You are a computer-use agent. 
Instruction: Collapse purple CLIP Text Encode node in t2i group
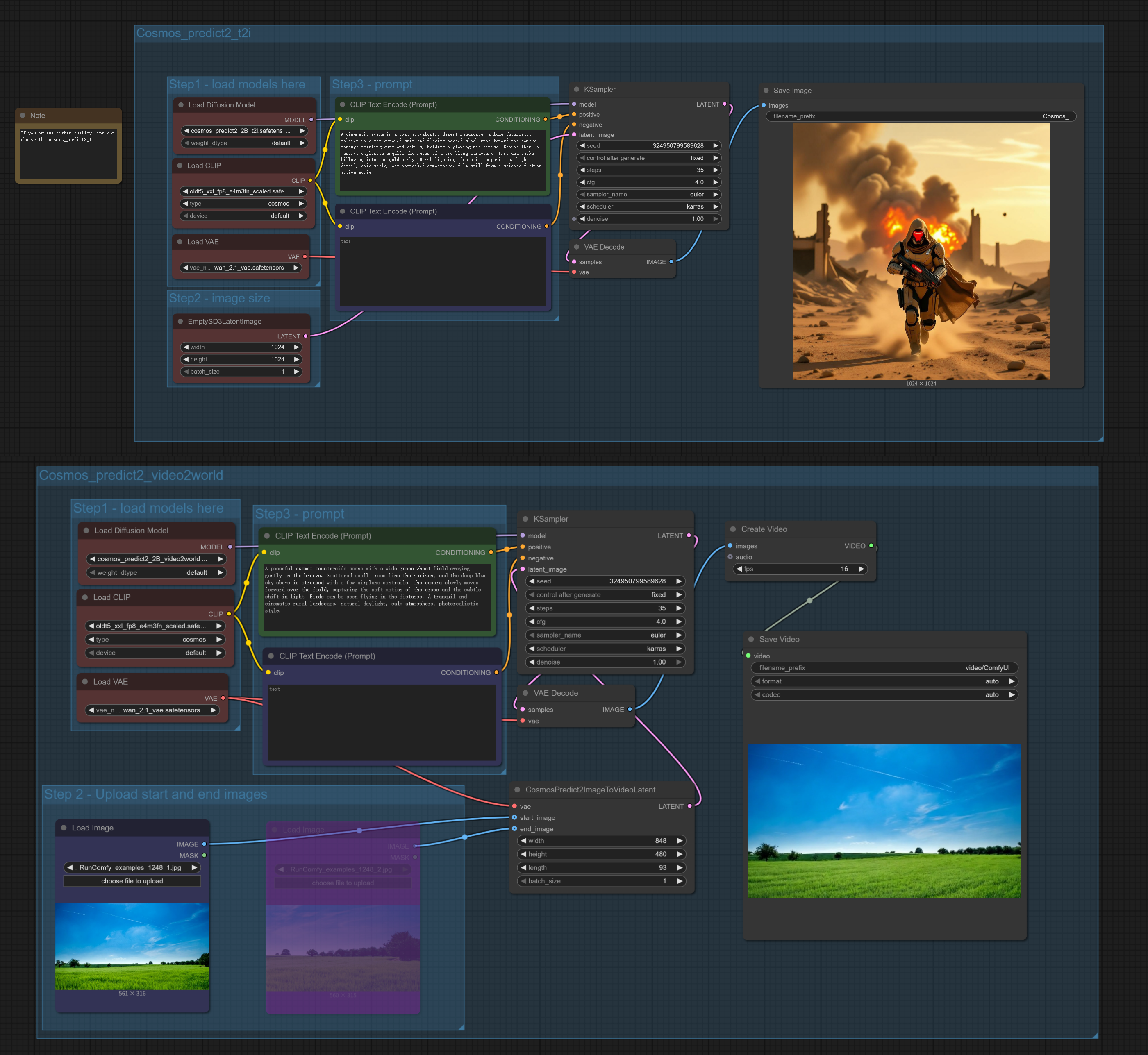pos(342,211)
